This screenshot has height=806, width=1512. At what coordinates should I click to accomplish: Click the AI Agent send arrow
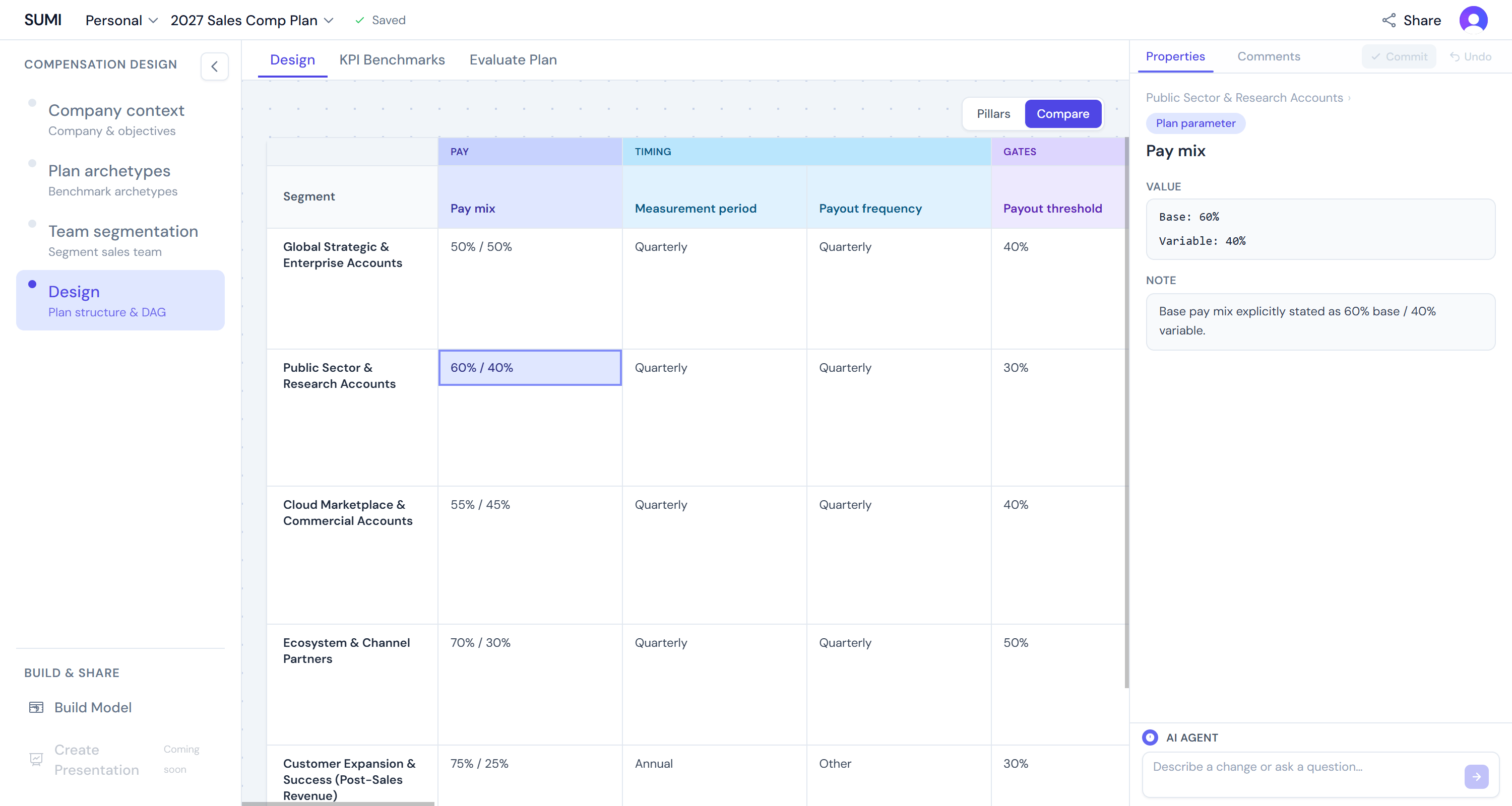point(1476,776)
